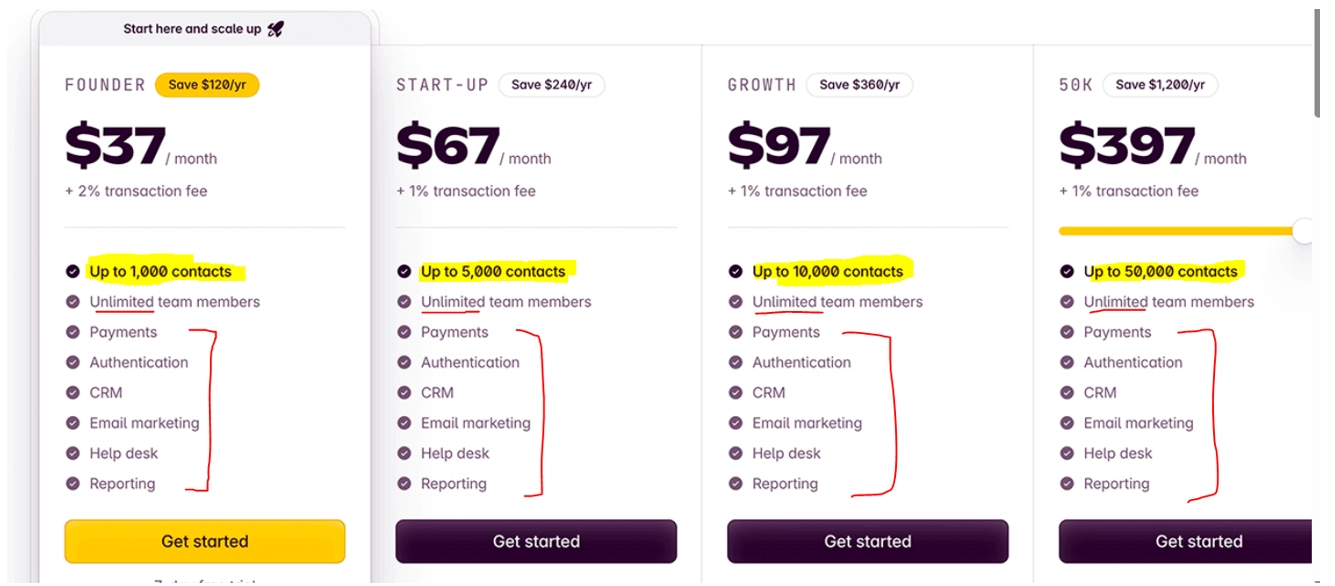Click the checkmark beside Help desk on Start-up plan

(x=403, y=453)
